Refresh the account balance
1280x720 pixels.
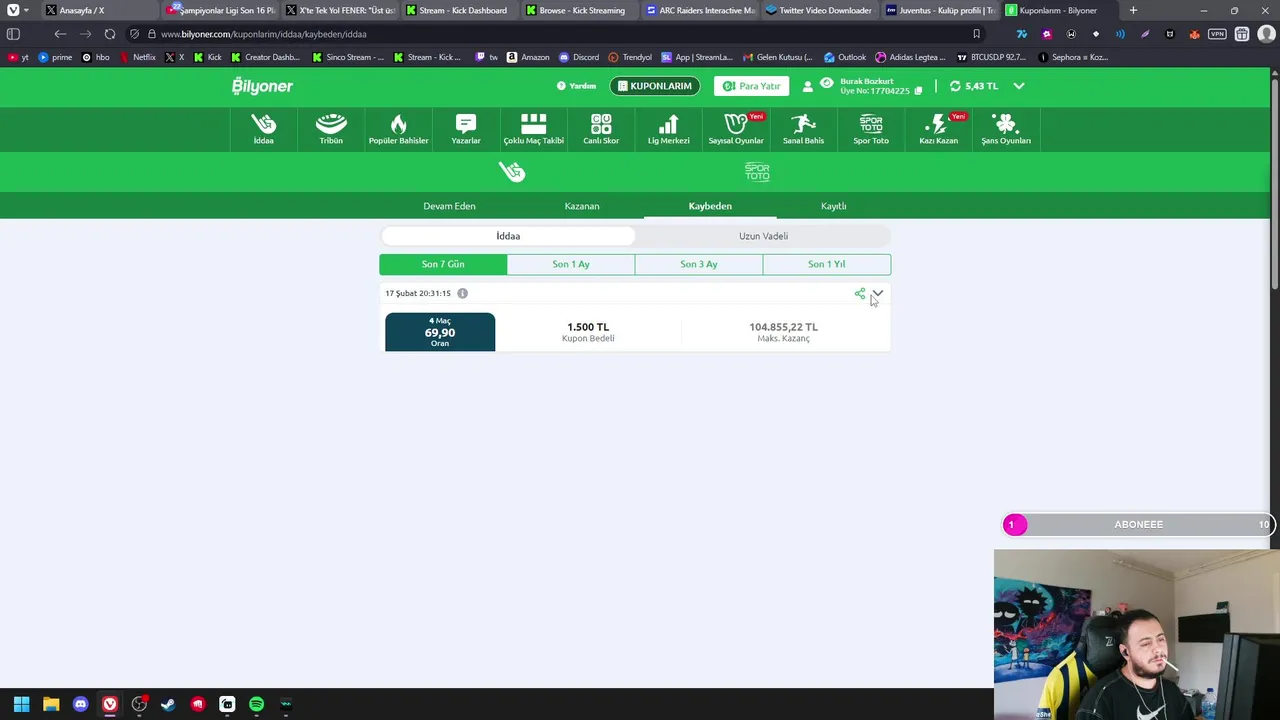pos(955,86)
